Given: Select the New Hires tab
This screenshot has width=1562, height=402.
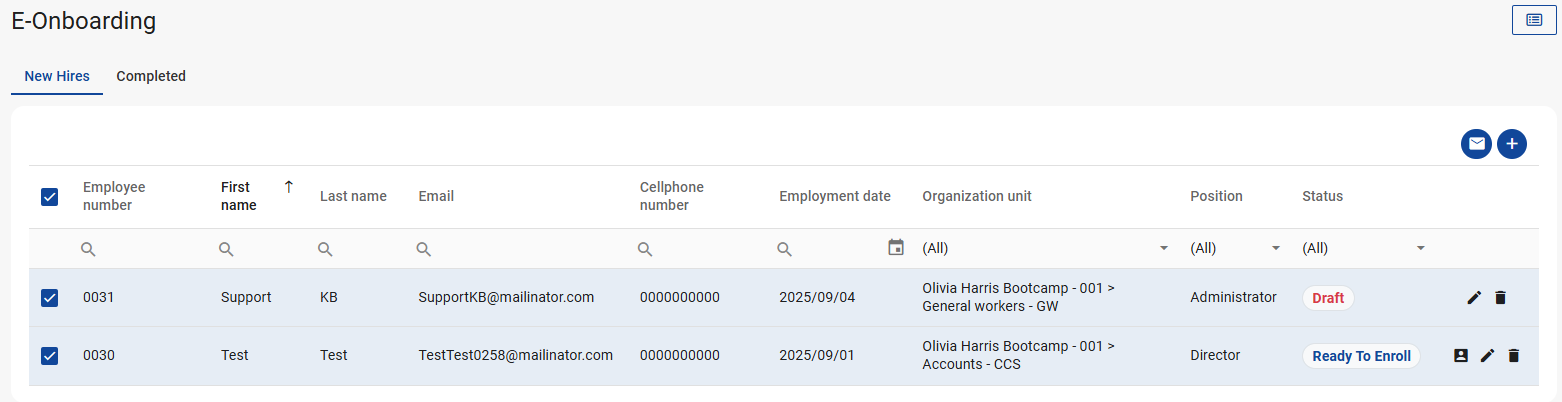Looking at the screenshot, I should 57,76.
